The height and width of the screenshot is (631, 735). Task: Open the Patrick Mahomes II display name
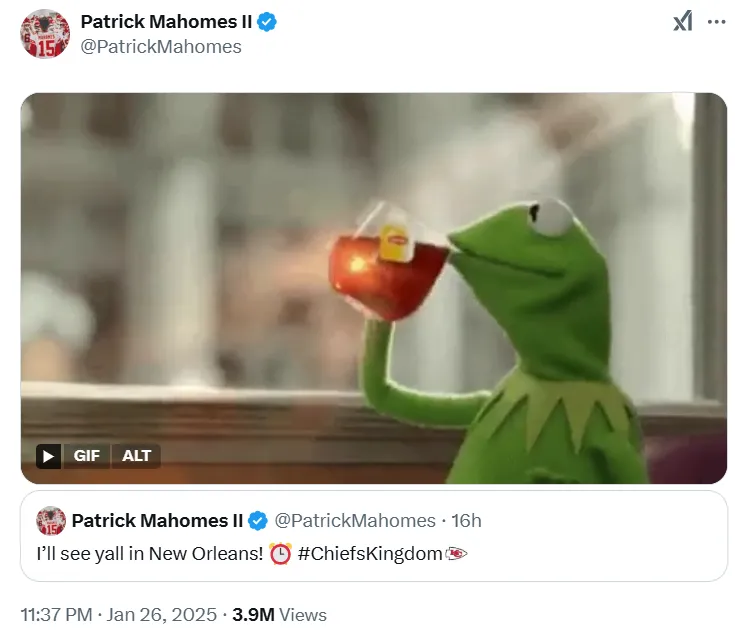(x=165, y=21)
